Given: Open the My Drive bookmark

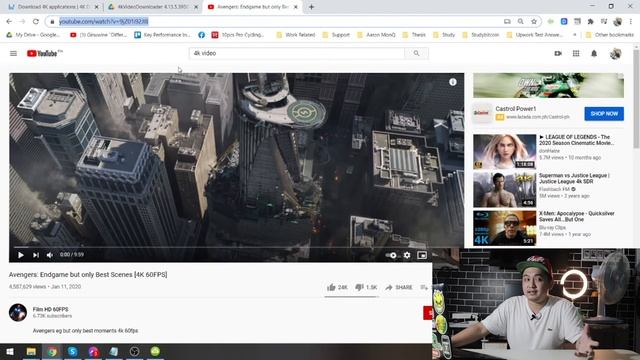Looking at the screenshot, I should (33, 35).
